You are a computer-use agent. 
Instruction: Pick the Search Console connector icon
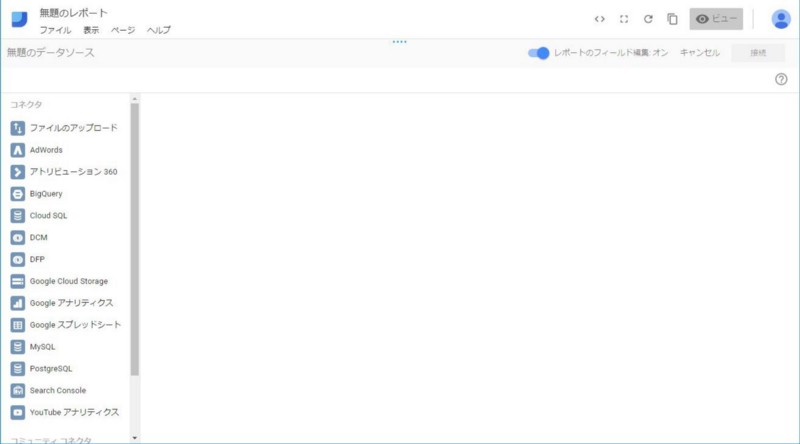17,390
